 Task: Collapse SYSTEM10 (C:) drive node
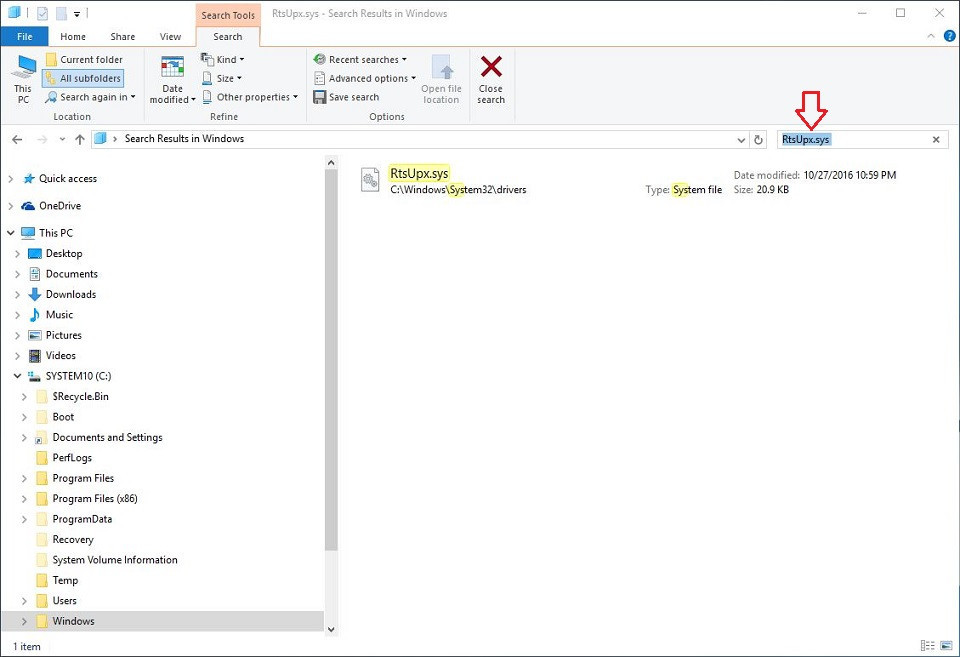click(17, 376)
